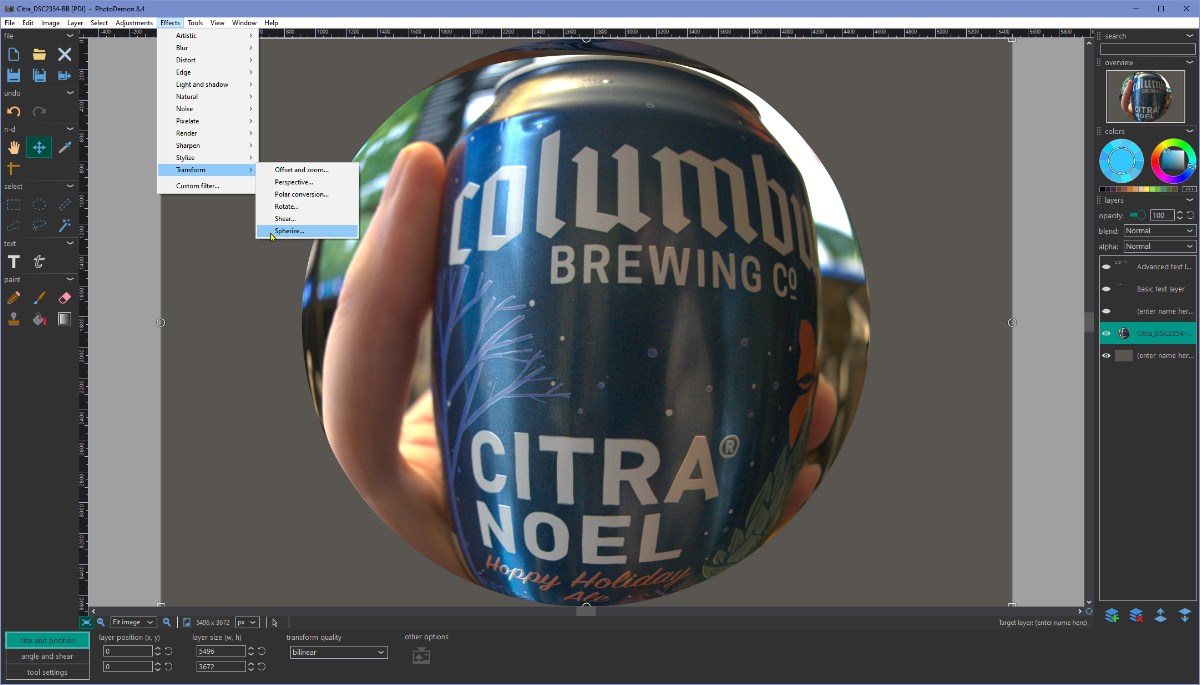Switch to angle and shear options

pos(47,656)
